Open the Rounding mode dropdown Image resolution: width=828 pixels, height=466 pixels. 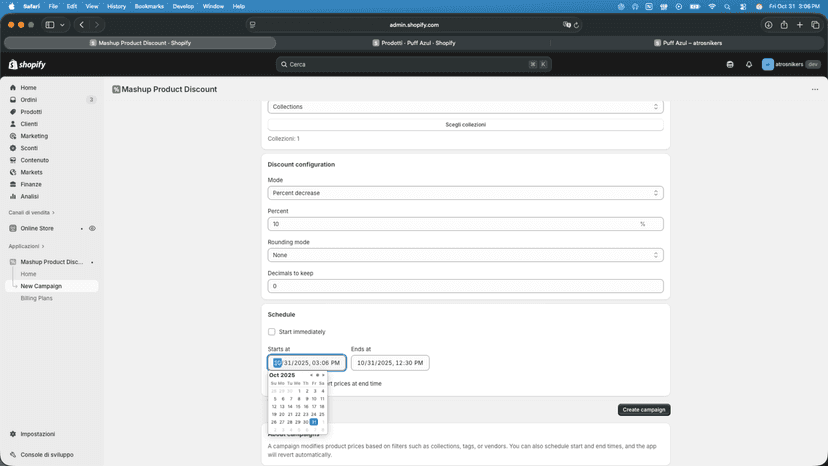465,255
